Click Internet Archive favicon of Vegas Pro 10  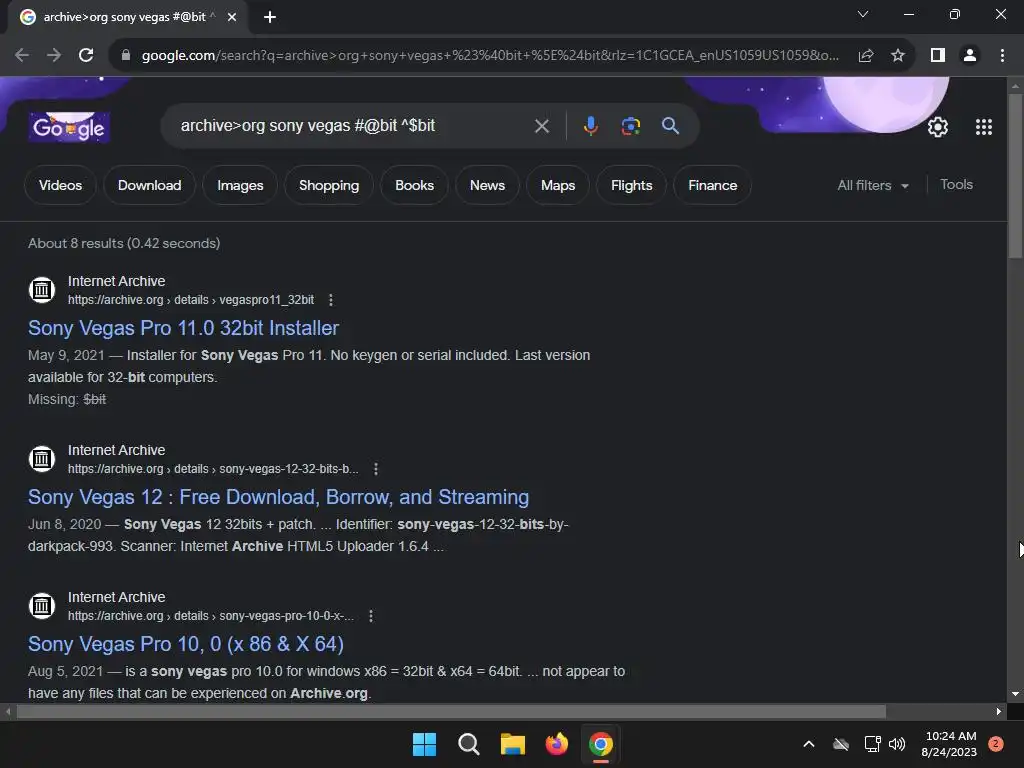pyautogui.click(x=42, y=605)
